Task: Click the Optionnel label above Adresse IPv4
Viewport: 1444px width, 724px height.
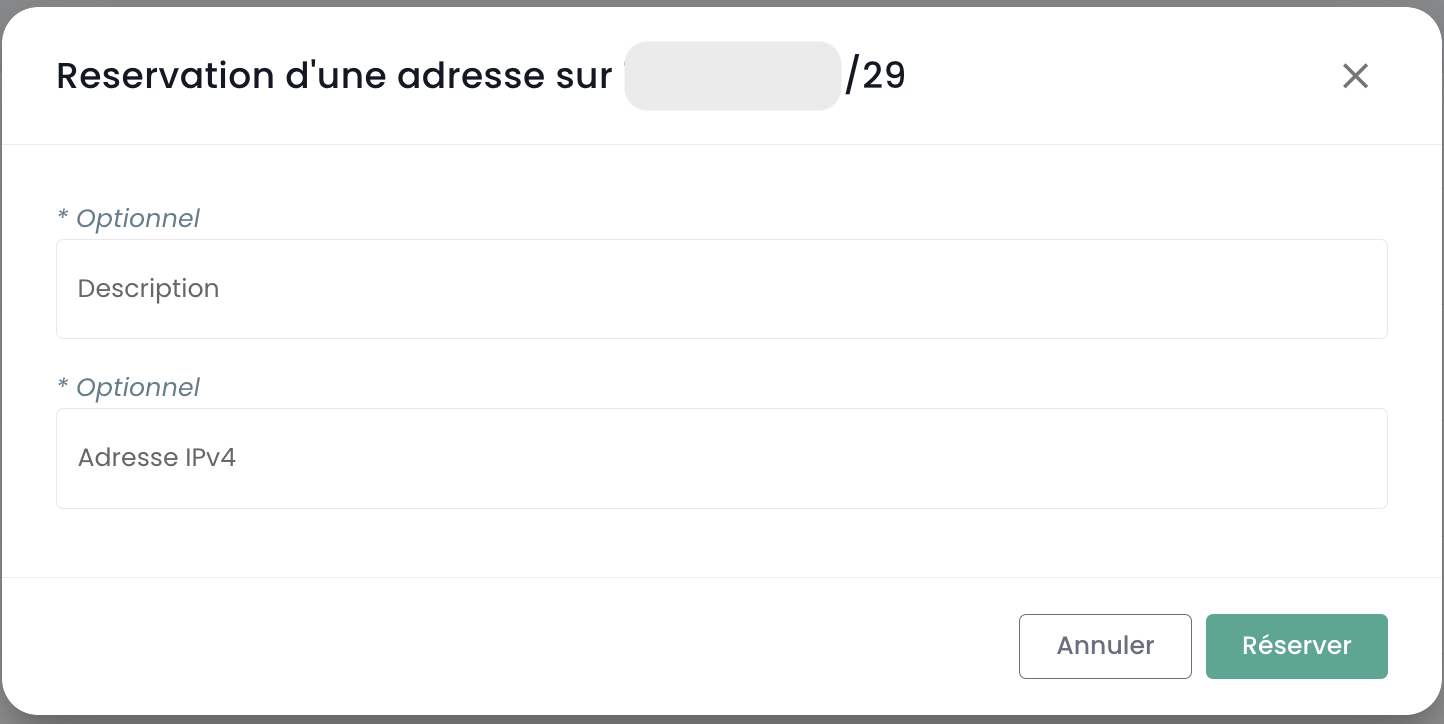Action: coord(137,387)
